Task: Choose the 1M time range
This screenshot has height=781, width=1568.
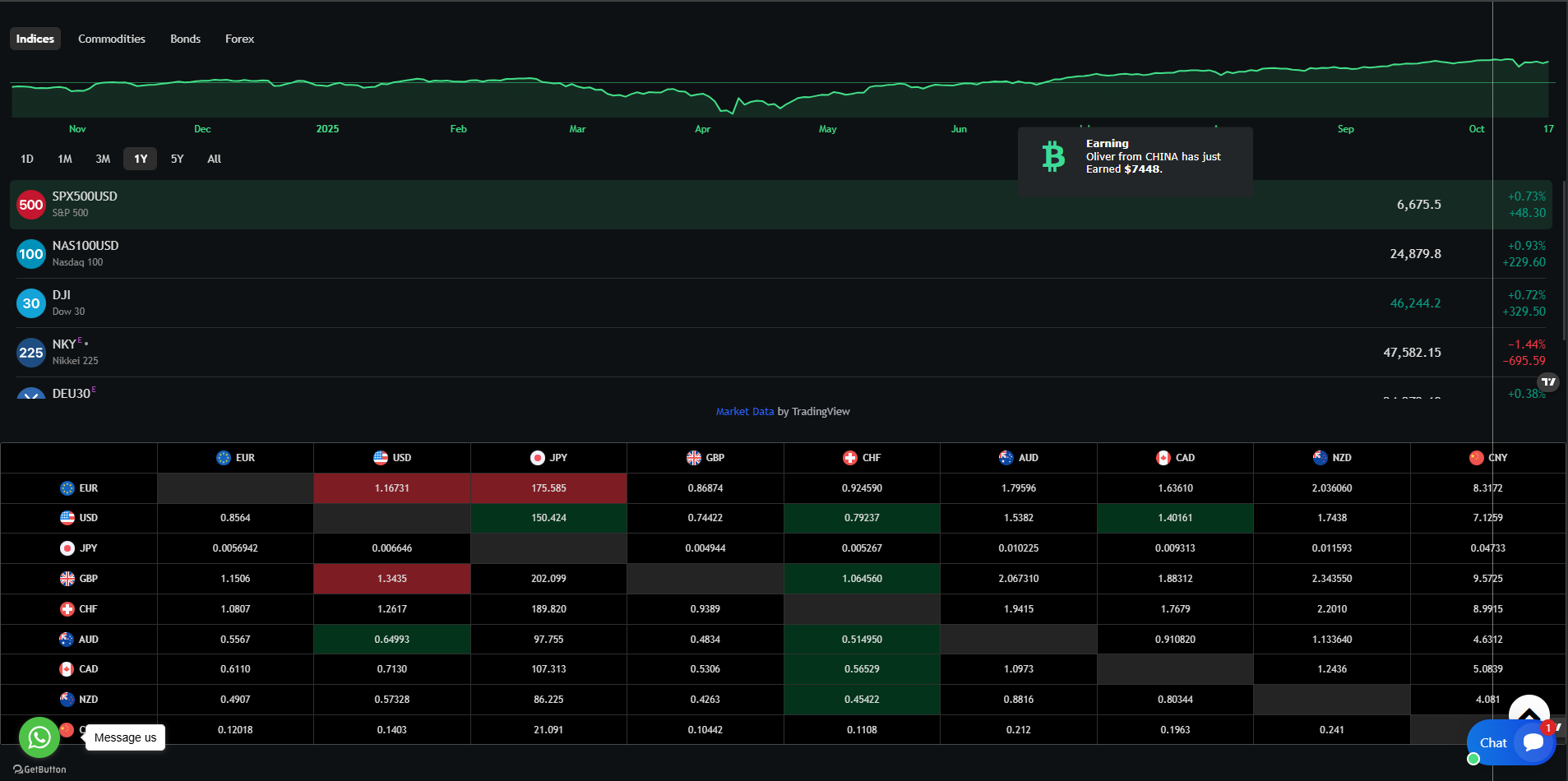Action: [65, 159]
